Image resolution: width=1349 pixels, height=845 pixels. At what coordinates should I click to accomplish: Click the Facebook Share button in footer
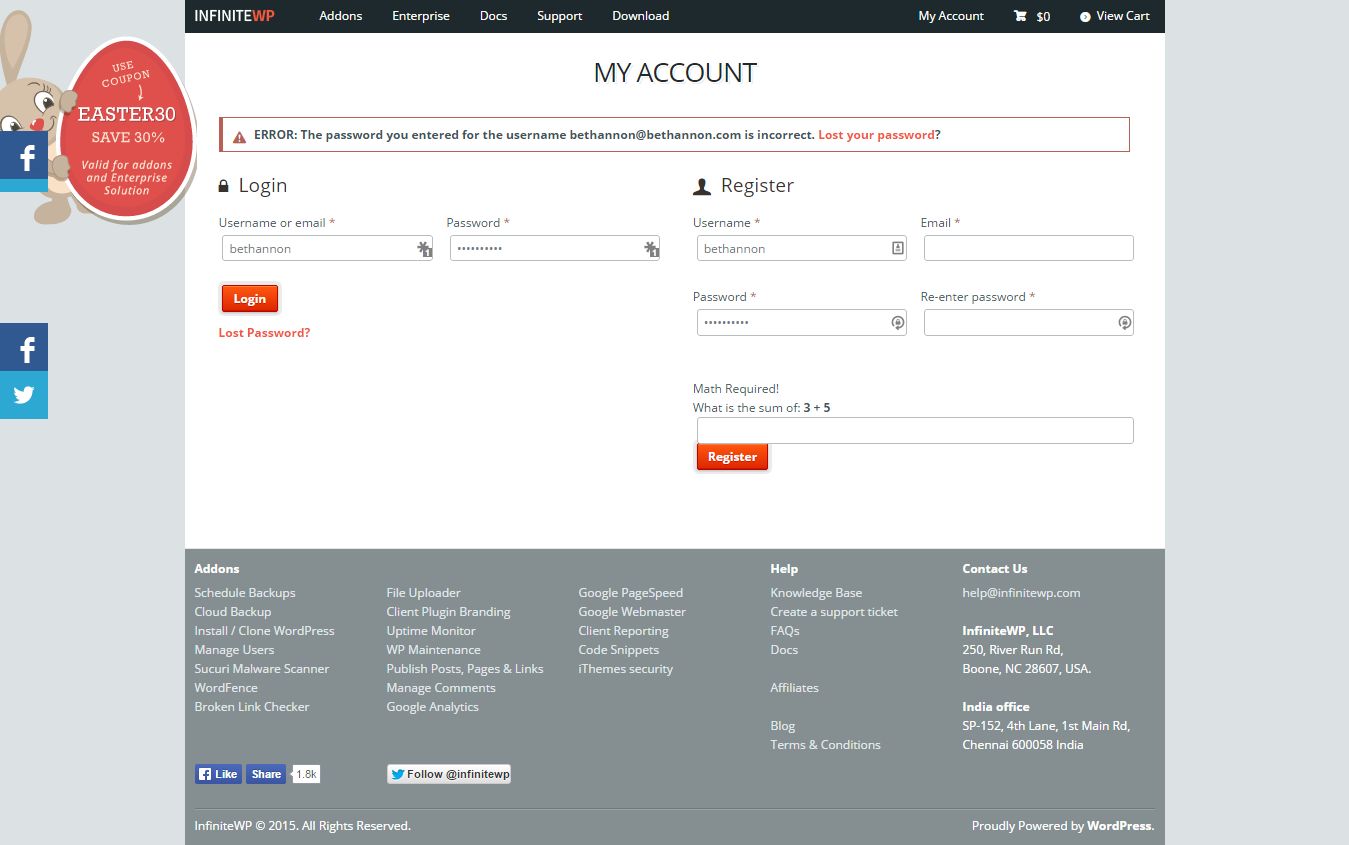[x=266, y=774]
